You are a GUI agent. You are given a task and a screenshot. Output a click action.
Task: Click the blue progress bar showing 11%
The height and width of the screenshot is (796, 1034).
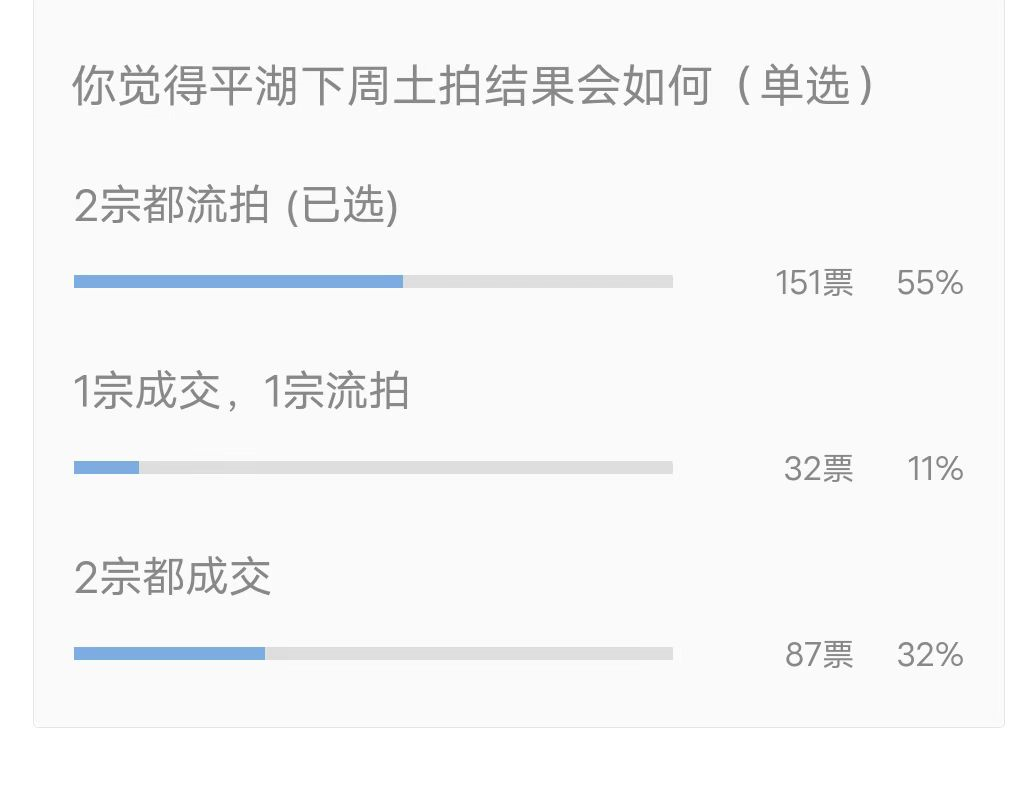[x=106, y=468]
